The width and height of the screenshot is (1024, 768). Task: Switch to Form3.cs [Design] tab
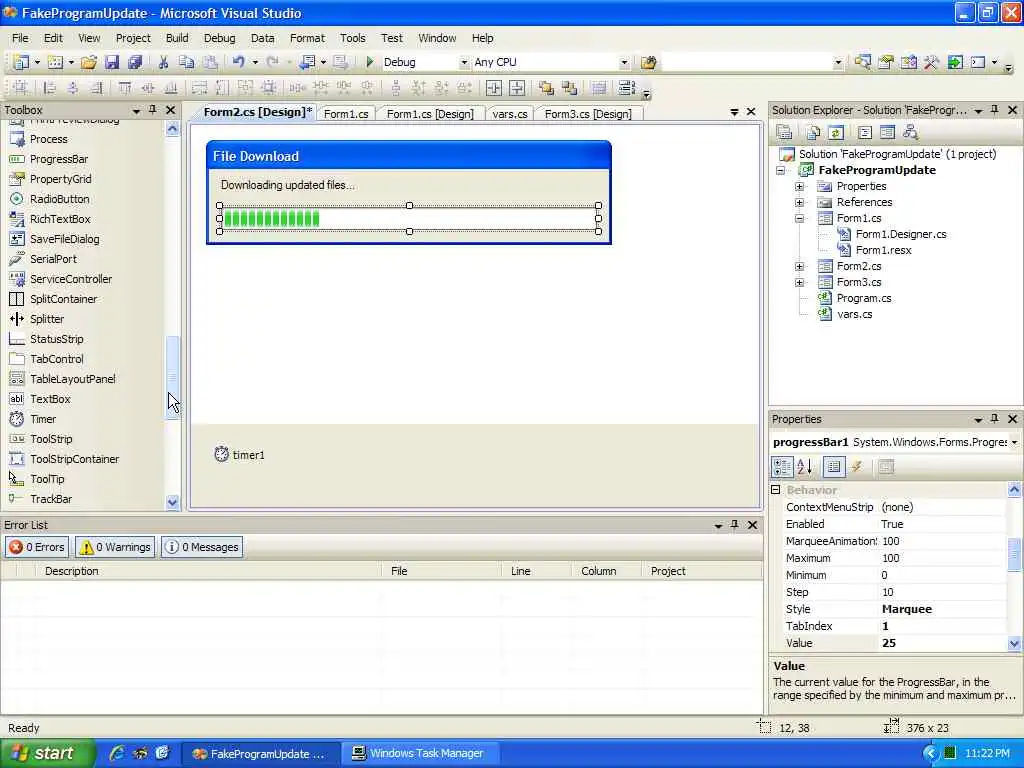point(588,114)
